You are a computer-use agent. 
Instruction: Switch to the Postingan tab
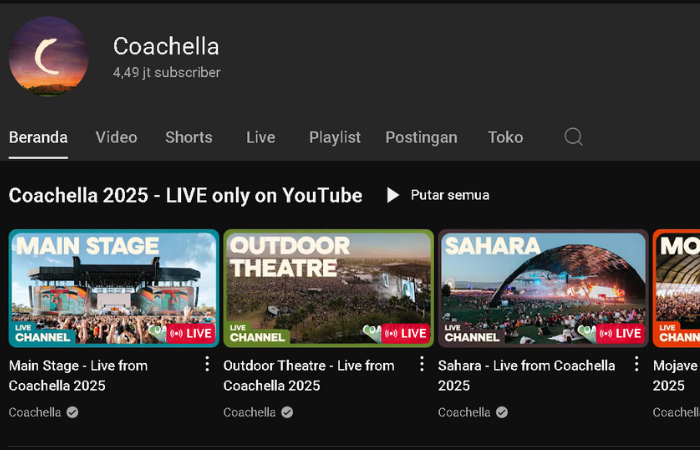[x=421, y=138]
